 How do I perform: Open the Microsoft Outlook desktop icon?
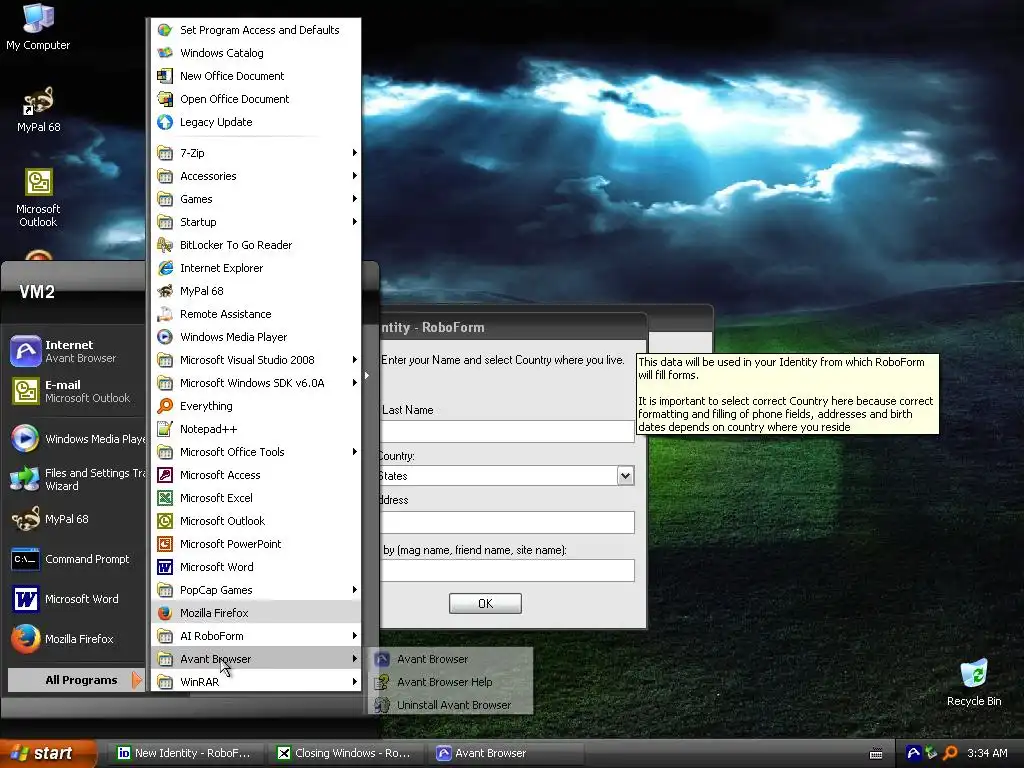[38, 197]
